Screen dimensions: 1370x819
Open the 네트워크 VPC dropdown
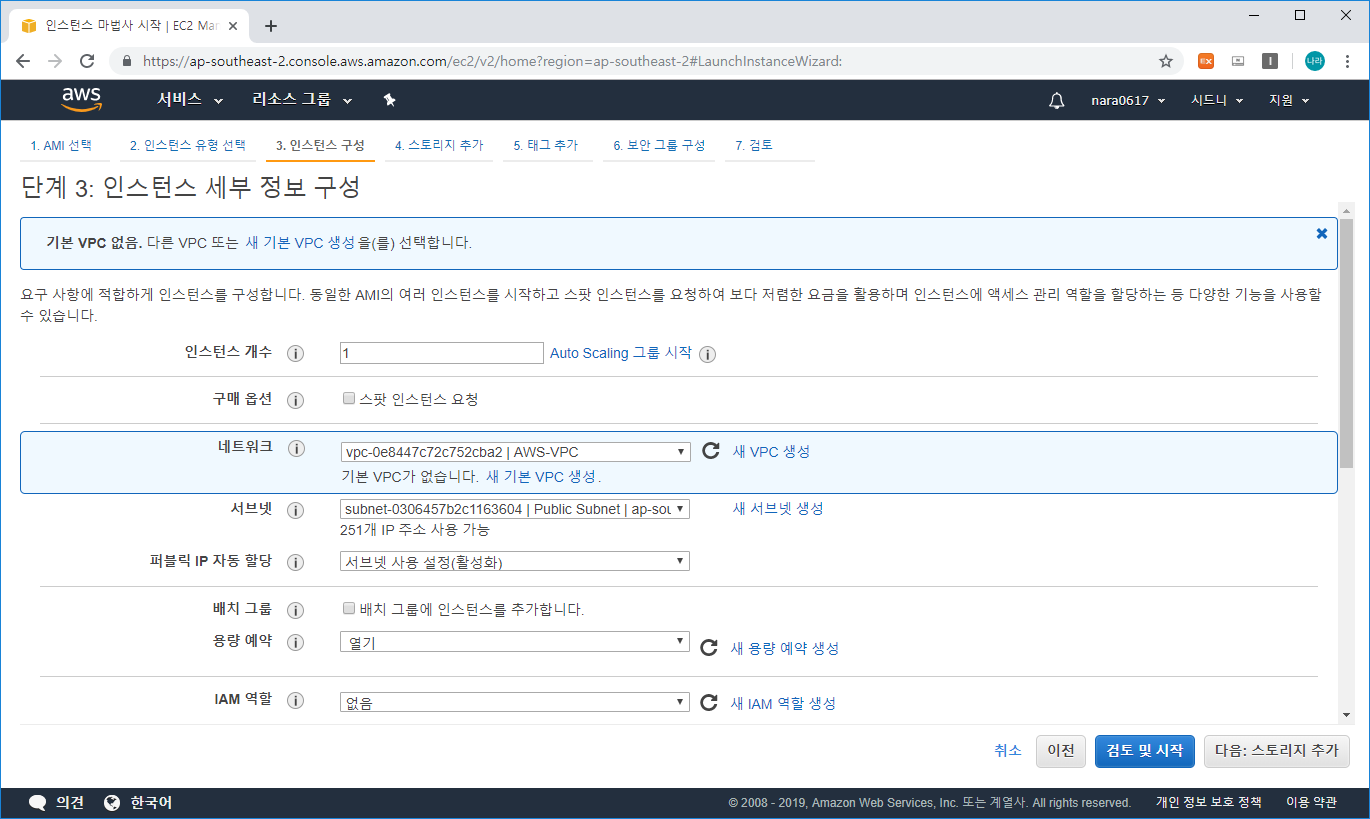point(515,452)
